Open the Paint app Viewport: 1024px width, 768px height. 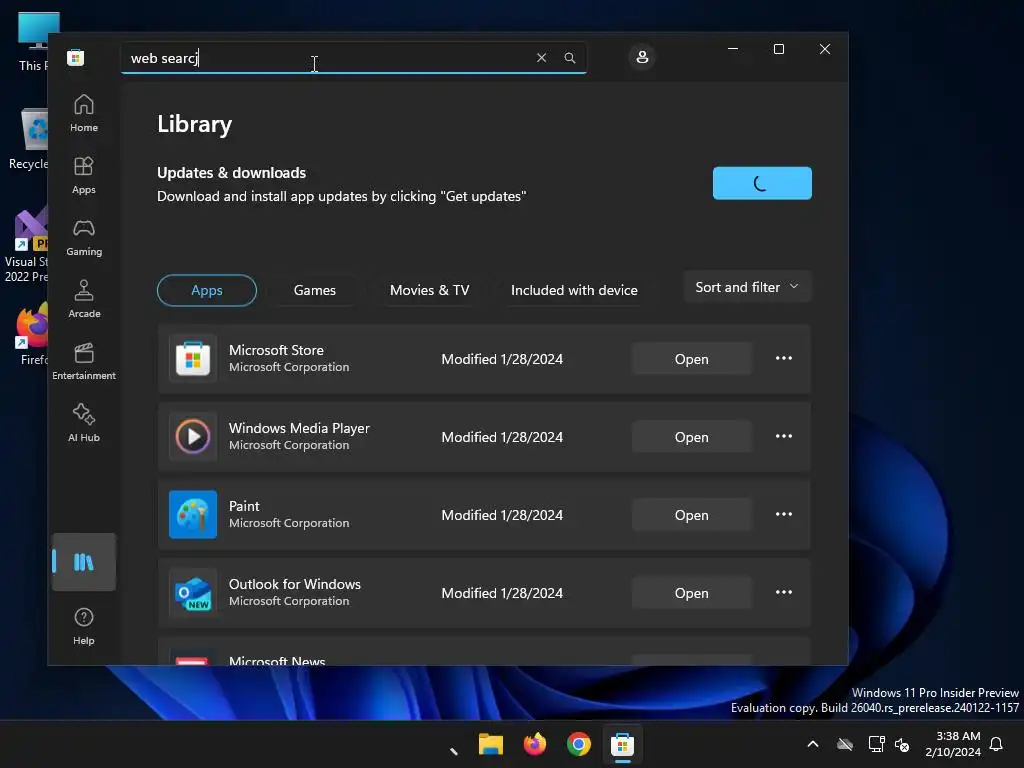(692, 515)
